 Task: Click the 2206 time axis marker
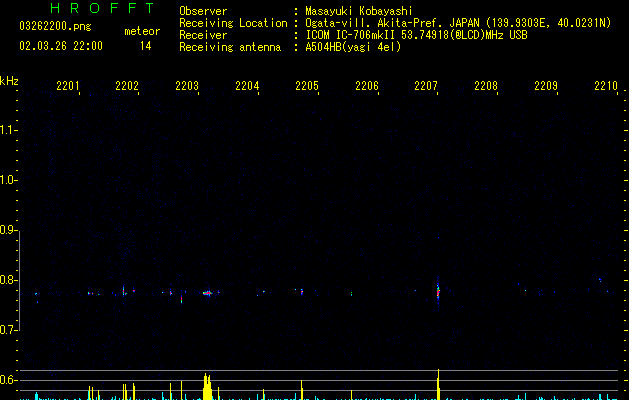(x=367, y=86)
